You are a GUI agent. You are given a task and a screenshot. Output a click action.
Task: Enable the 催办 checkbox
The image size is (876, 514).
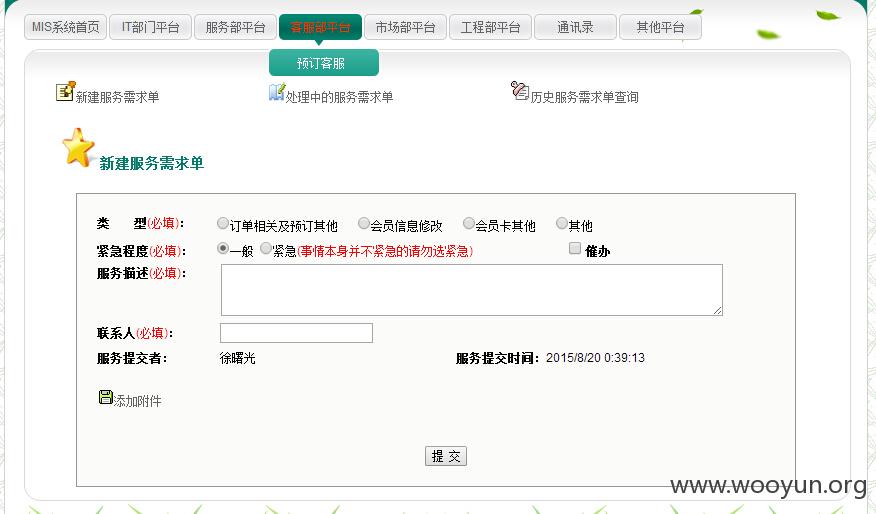coord(575,248)
